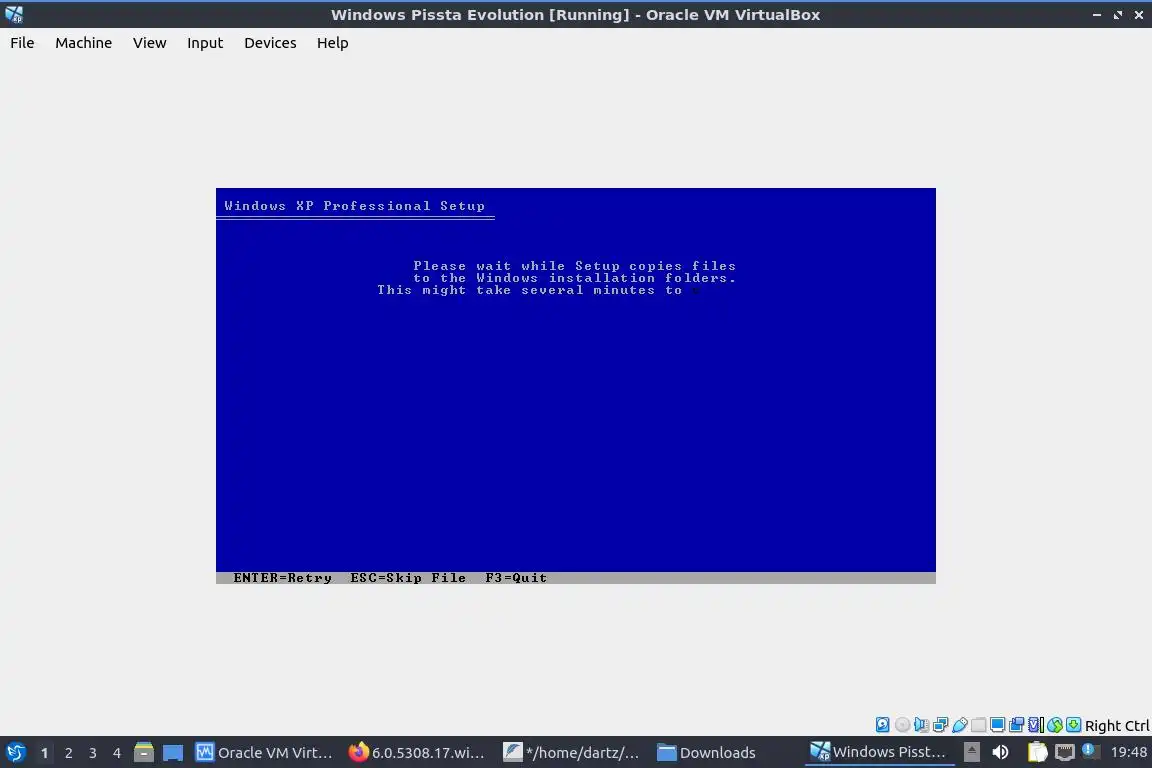Click the mouse integration indicator icon
This screenshot has height=768, width=1152.
click(1055, 725)
